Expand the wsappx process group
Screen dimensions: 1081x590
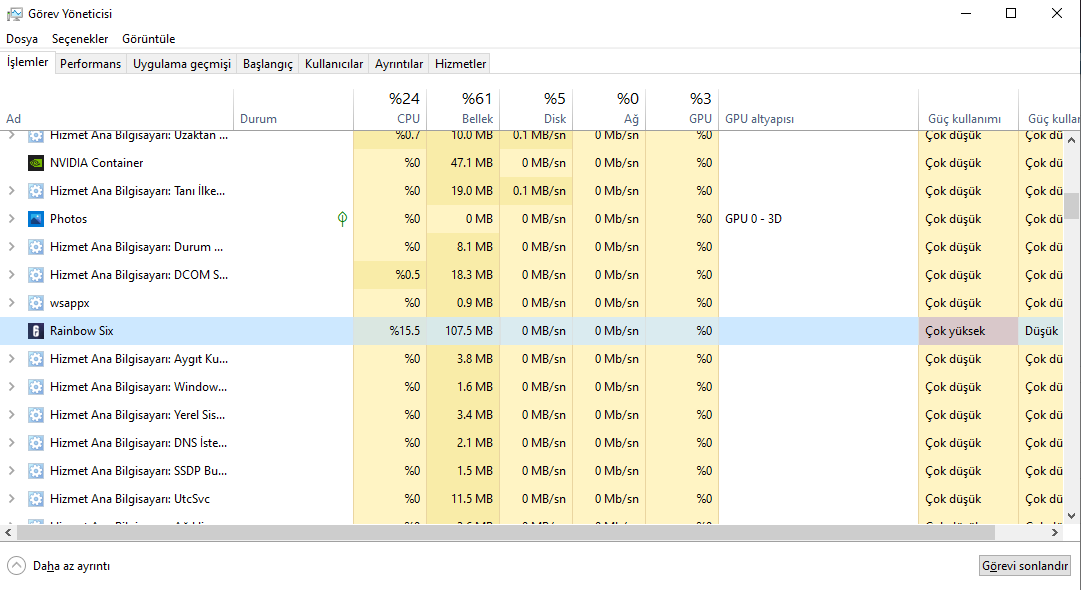[x=11, y=303]
